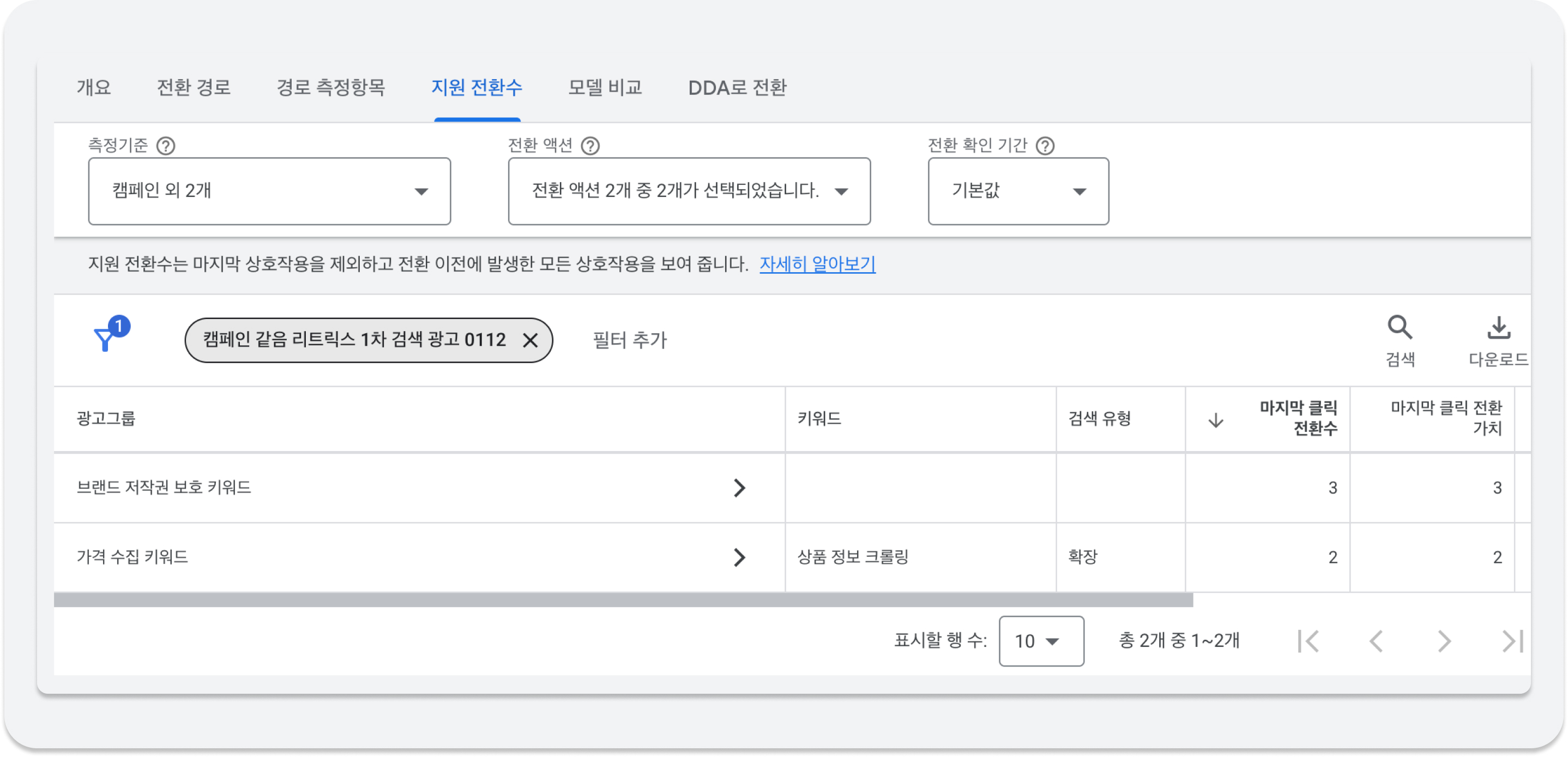Expand the 브랜드 저작권 보호 키워드 row
The height and width of the screenshot is (757, 1568).
coord(740,487)
